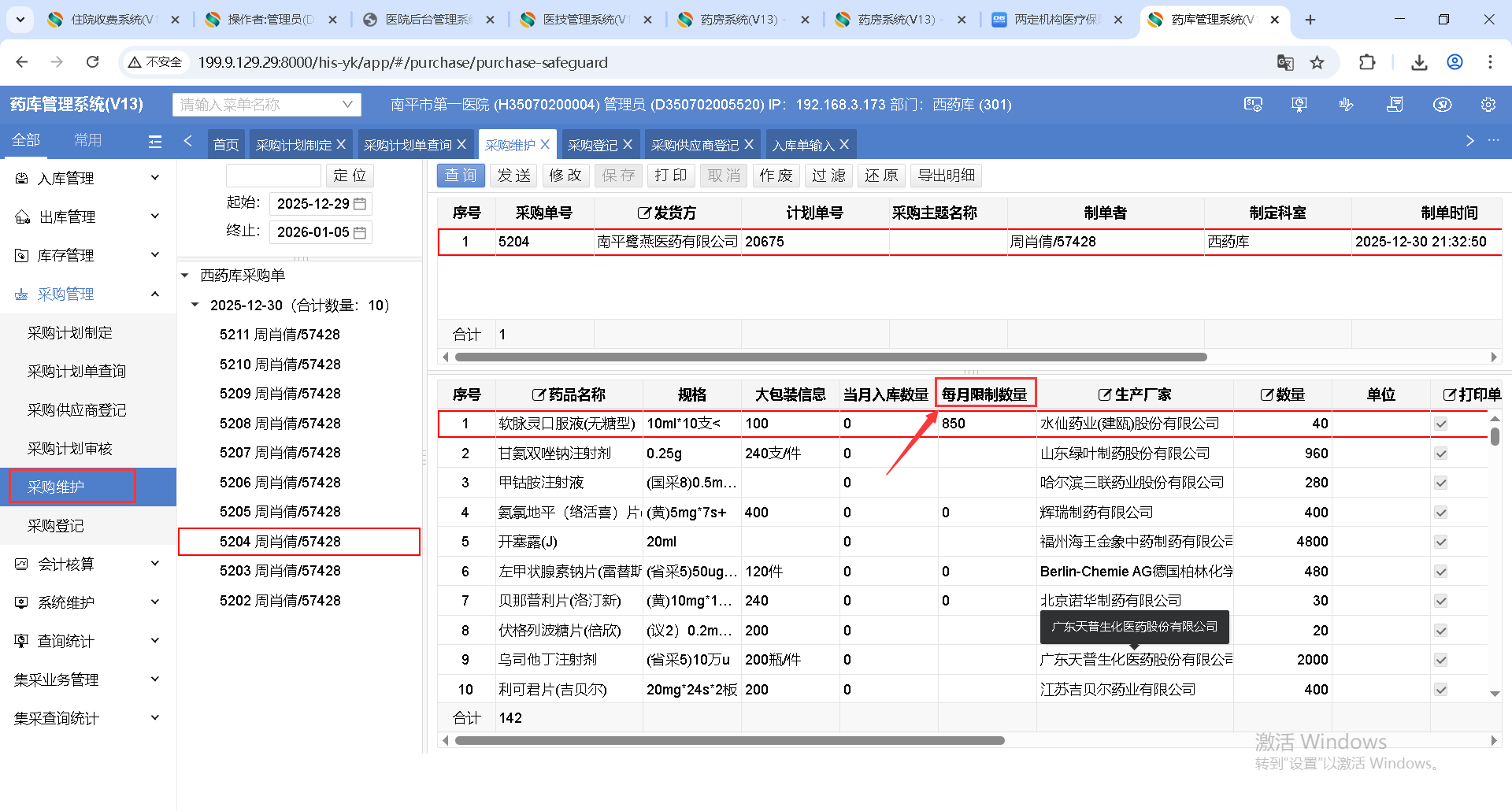Collapse the sidebar using the menu fold icon

point(155,141)
